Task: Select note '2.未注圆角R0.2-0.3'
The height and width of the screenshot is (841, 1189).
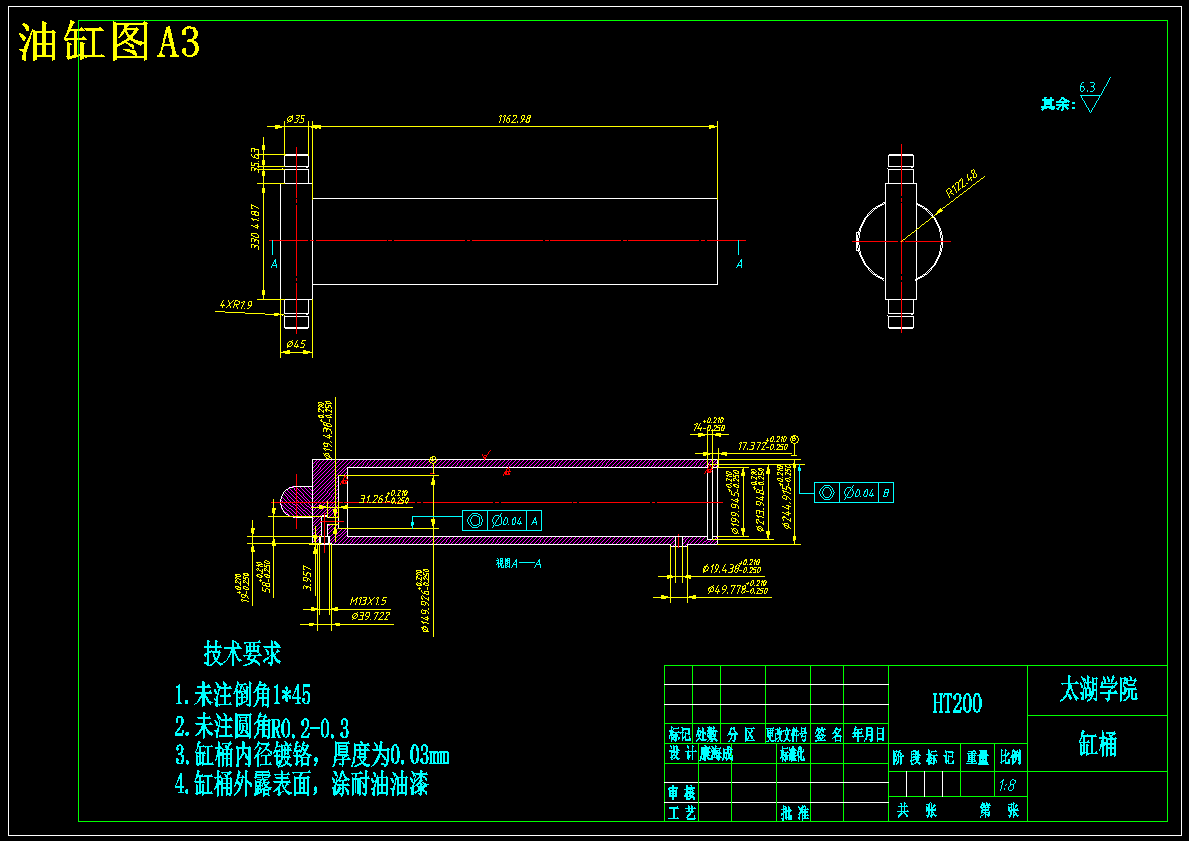Action: [x=262, y=727]
